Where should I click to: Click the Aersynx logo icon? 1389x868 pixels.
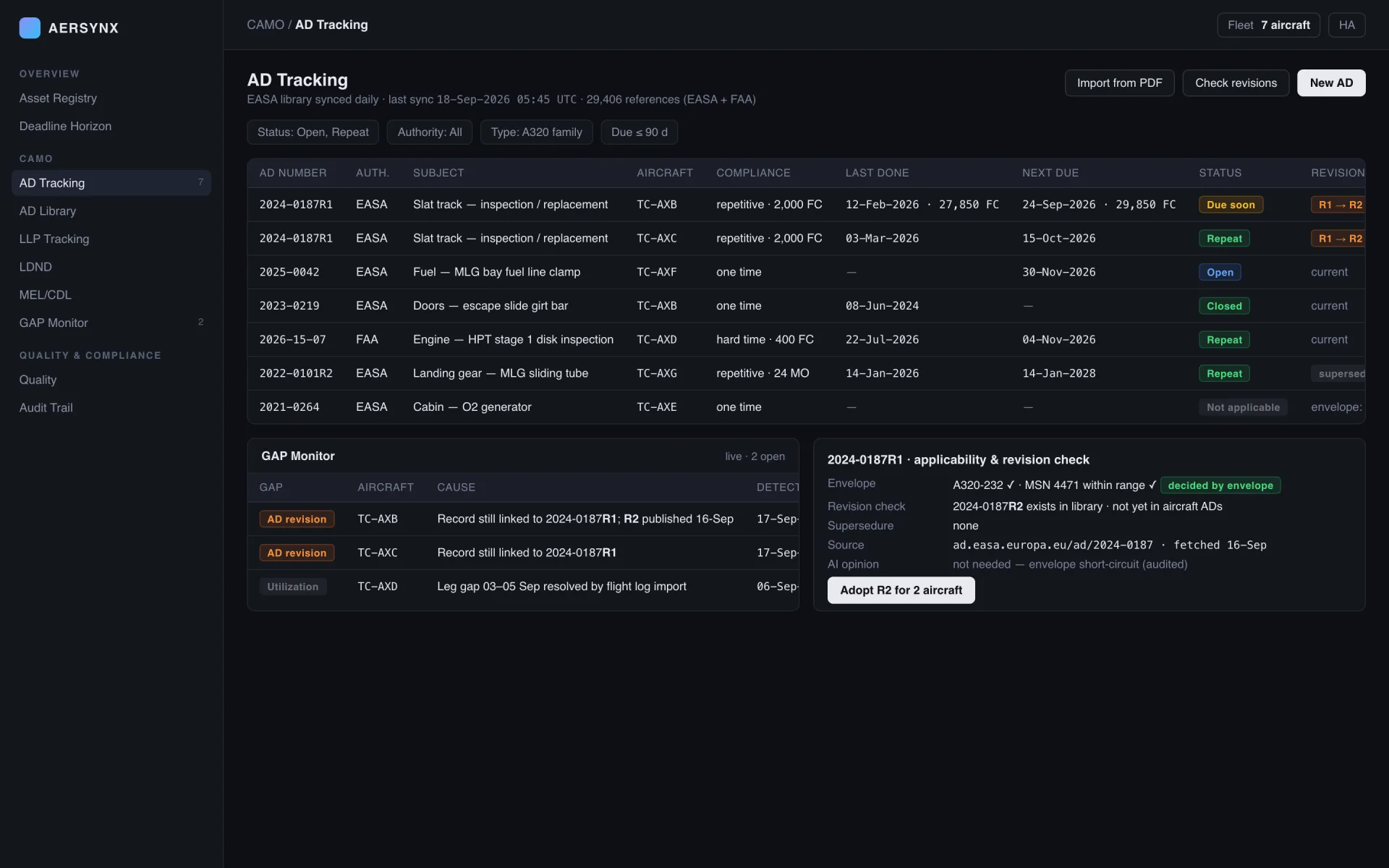point(30,27)
